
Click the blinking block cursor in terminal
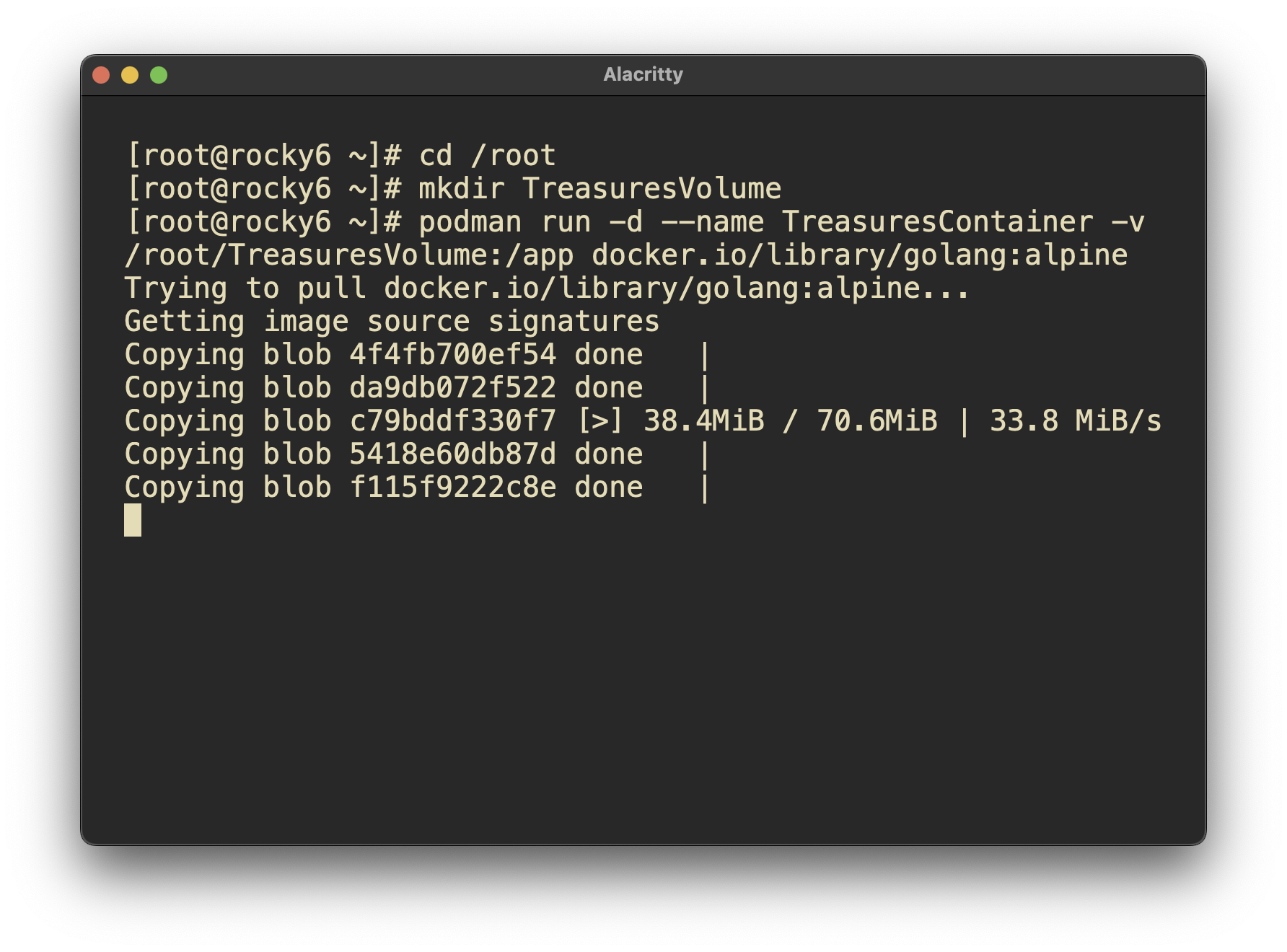pyautogui.click(x=133, y=520)
